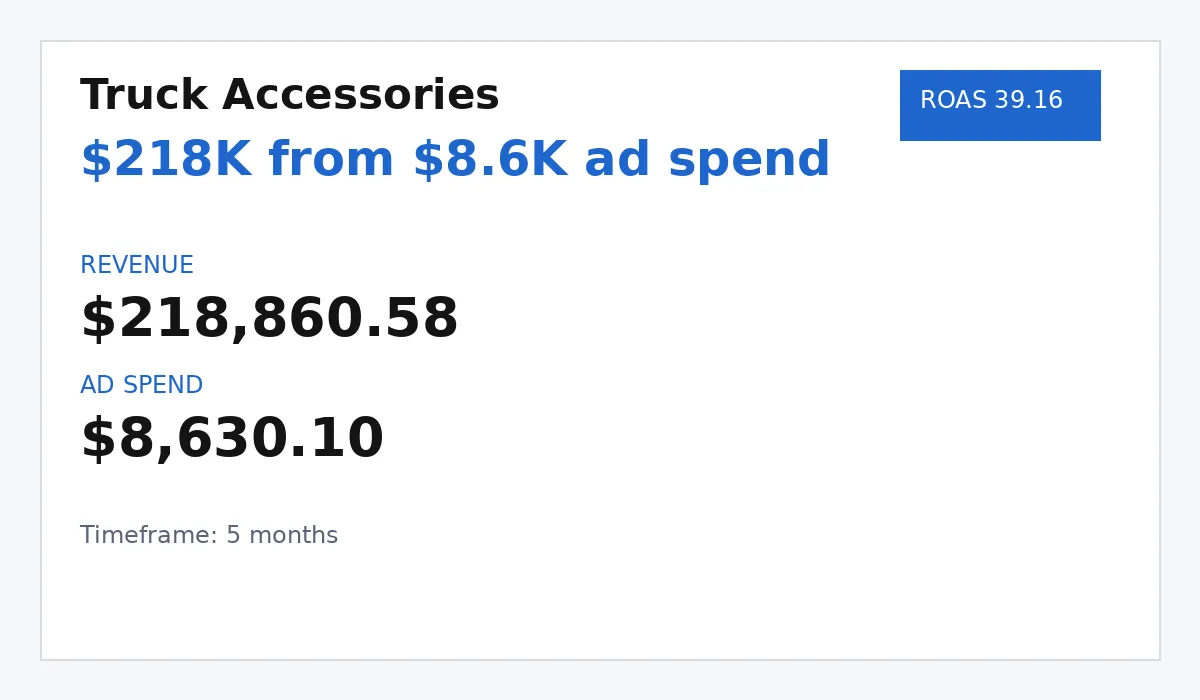Click the $218,860.58 revenue figure

pyautogui.click(x=269, y=320)
